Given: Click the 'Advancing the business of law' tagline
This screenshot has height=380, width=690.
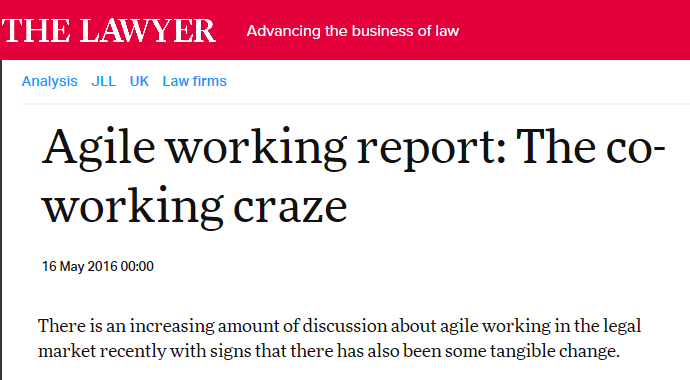Looking at the screenshot, I should click(353, 31).
